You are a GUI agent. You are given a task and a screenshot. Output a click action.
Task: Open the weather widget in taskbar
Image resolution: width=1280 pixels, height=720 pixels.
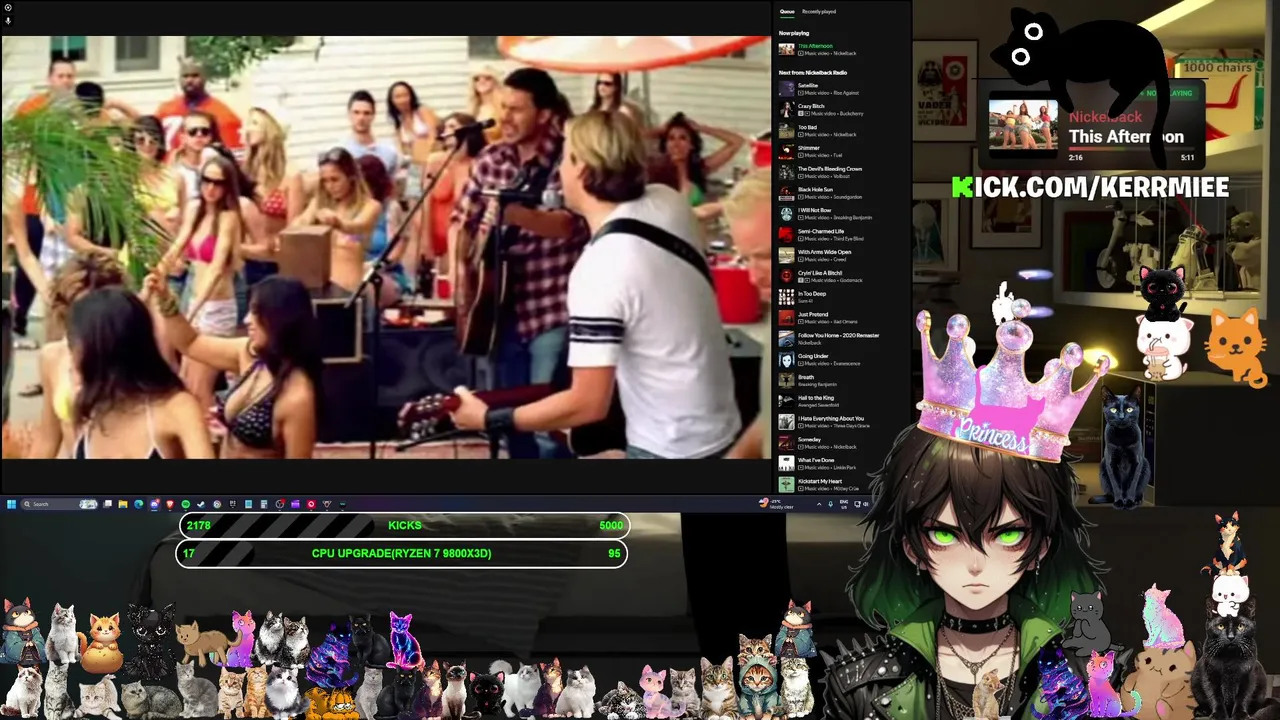coord(775,504)
